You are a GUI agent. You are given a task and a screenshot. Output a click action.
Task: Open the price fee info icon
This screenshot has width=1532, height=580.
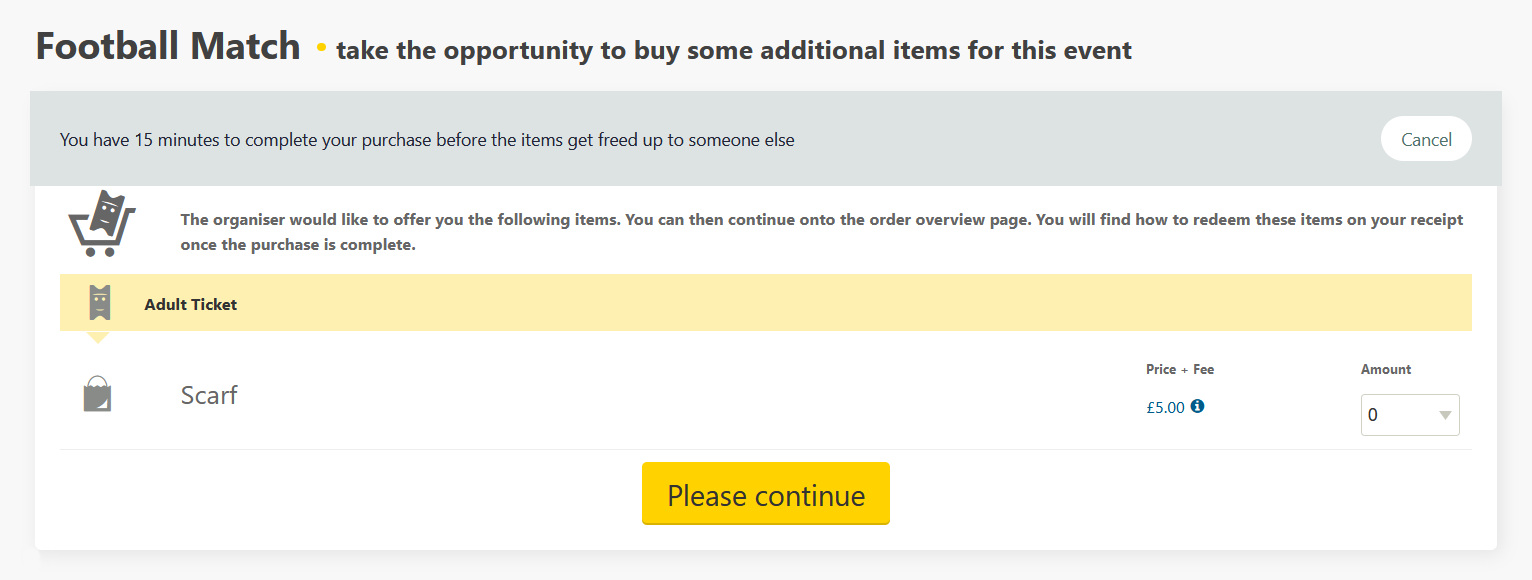point(1198,406)
